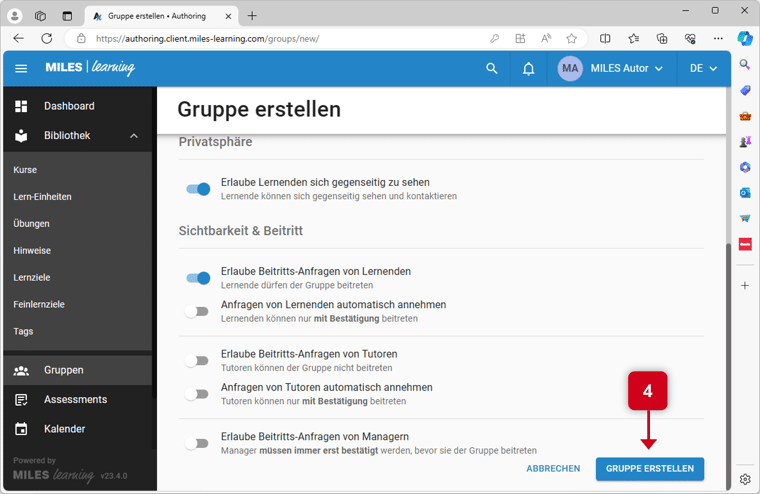Click the Gruppe erstellen button
This screenshot has height=494, width=760.
point(649,468)
